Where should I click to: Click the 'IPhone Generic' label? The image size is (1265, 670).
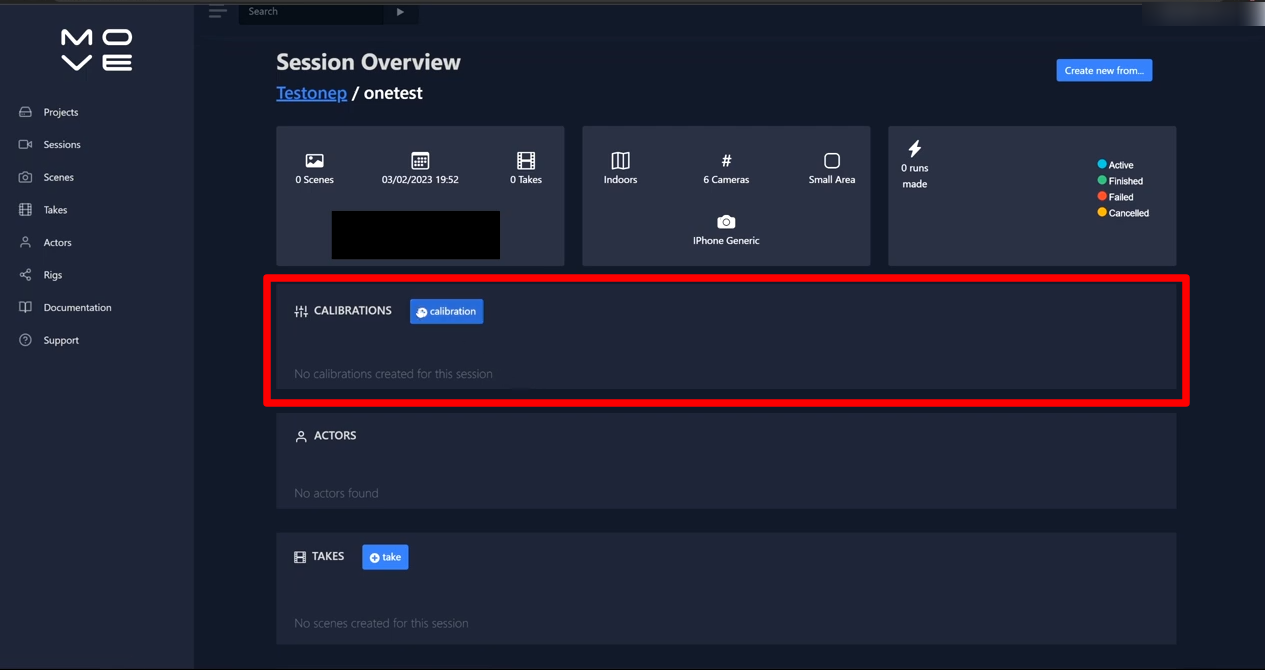[726, 241]
